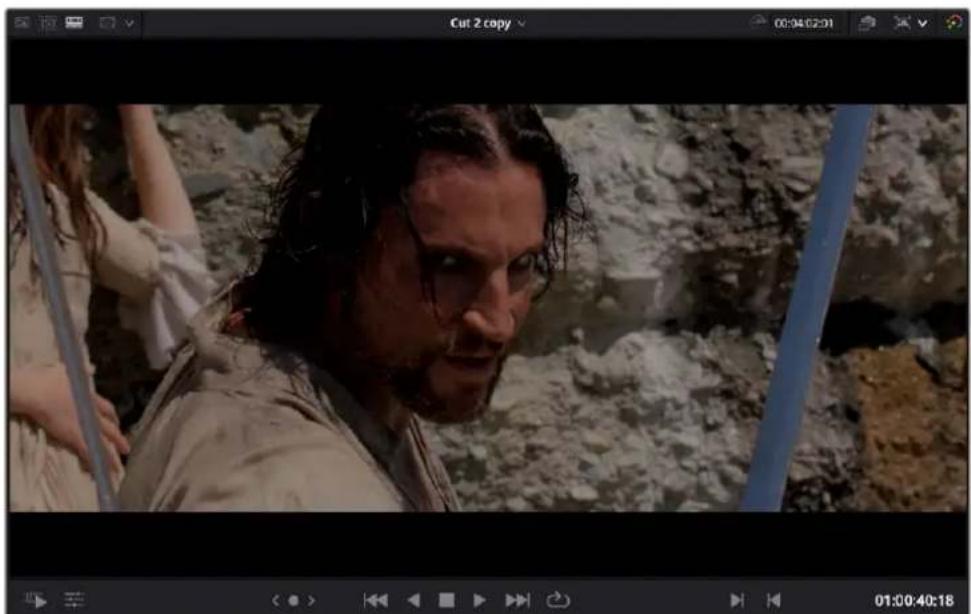Set the Out point

tap(773, 600)
